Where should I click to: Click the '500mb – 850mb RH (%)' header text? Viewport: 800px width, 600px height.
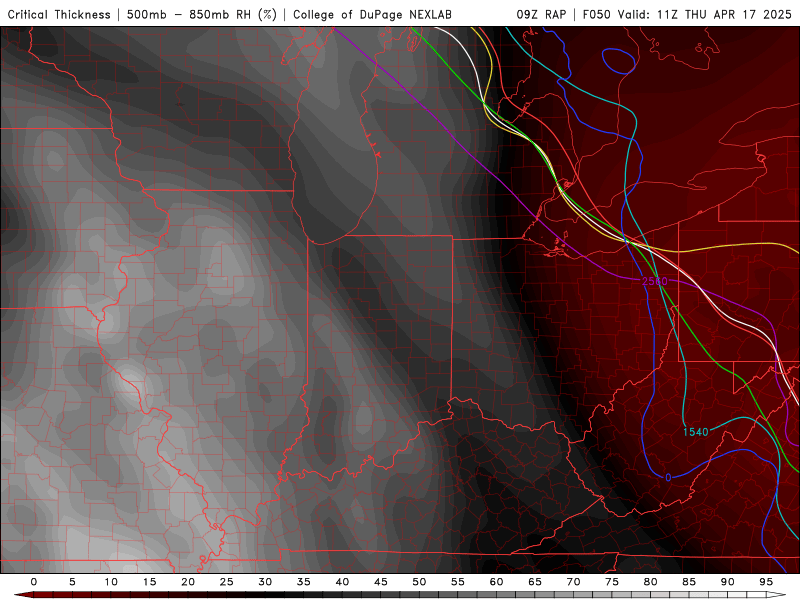pos(202,14)
